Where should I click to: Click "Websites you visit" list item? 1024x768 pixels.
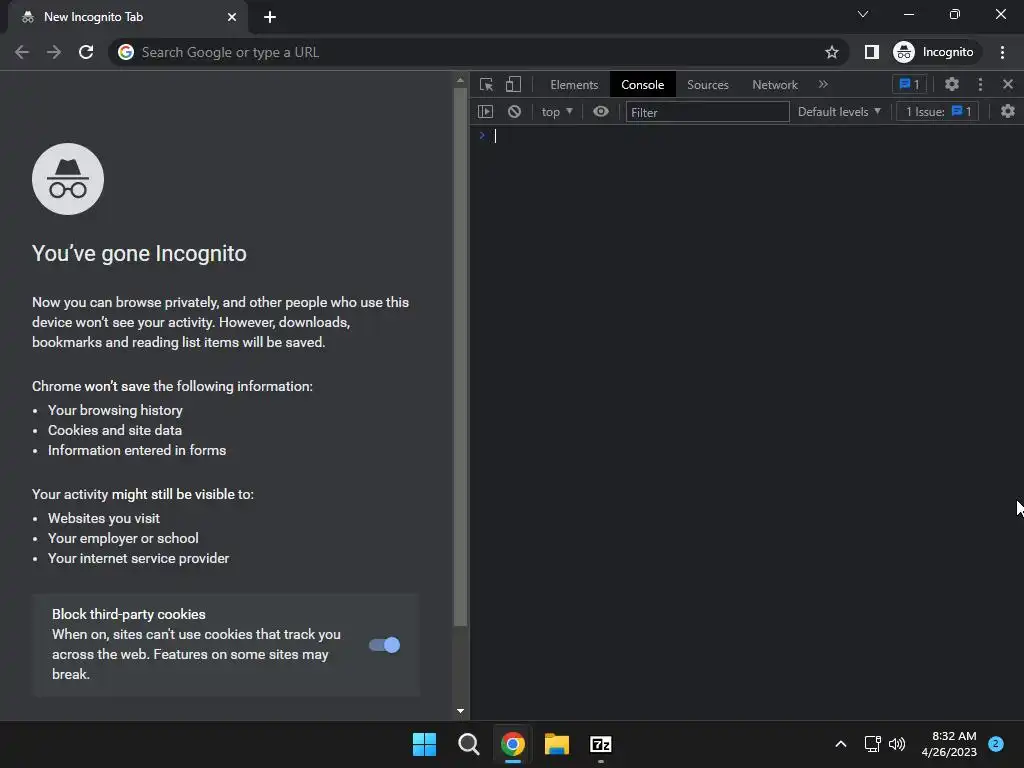[104, 519]
